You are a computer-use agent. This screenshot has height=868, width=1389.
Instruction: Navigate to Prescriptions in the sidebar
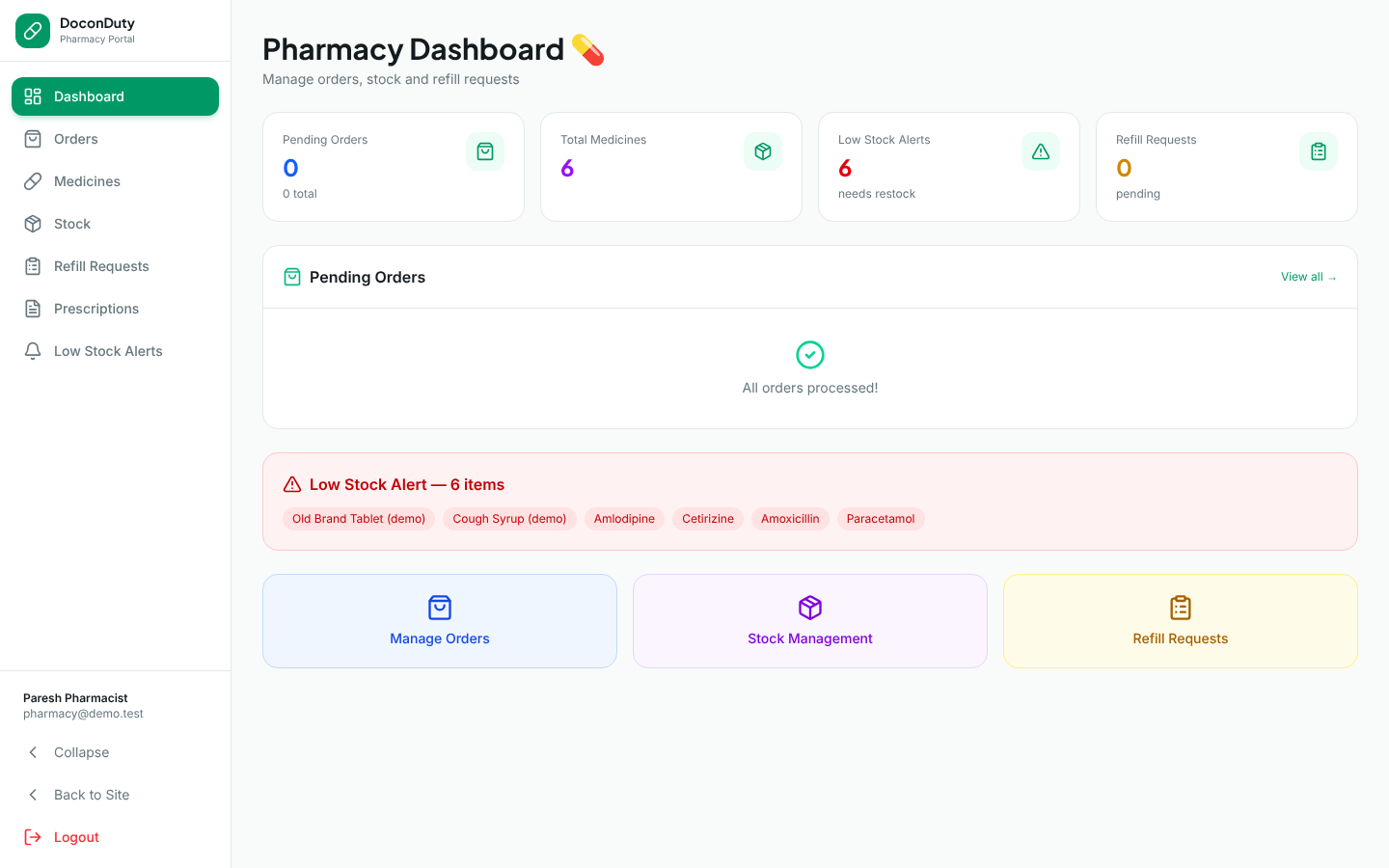tap(115, 309)
